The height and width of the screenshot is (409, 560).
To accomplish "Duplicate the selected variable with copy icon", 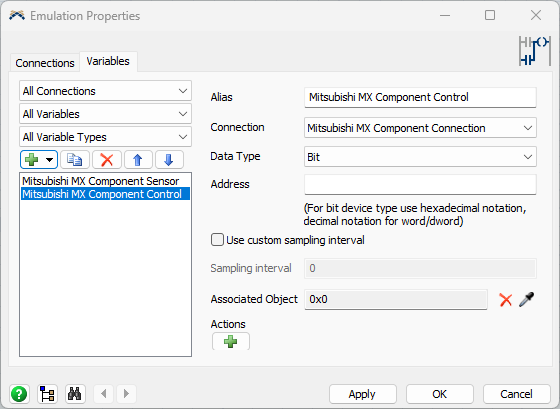I will (75, 160).
